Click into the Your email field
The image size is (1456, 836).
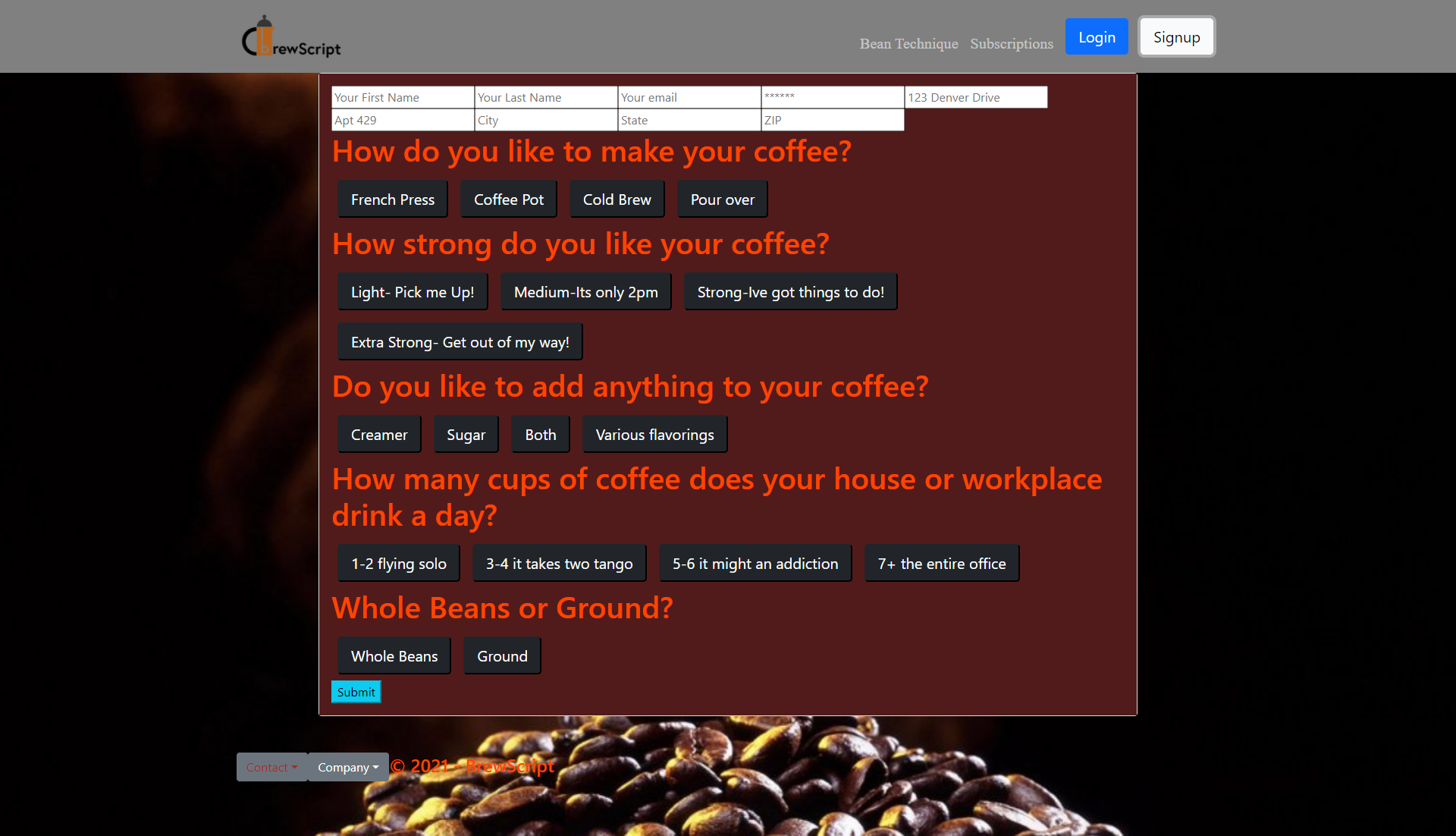point(689,97)
